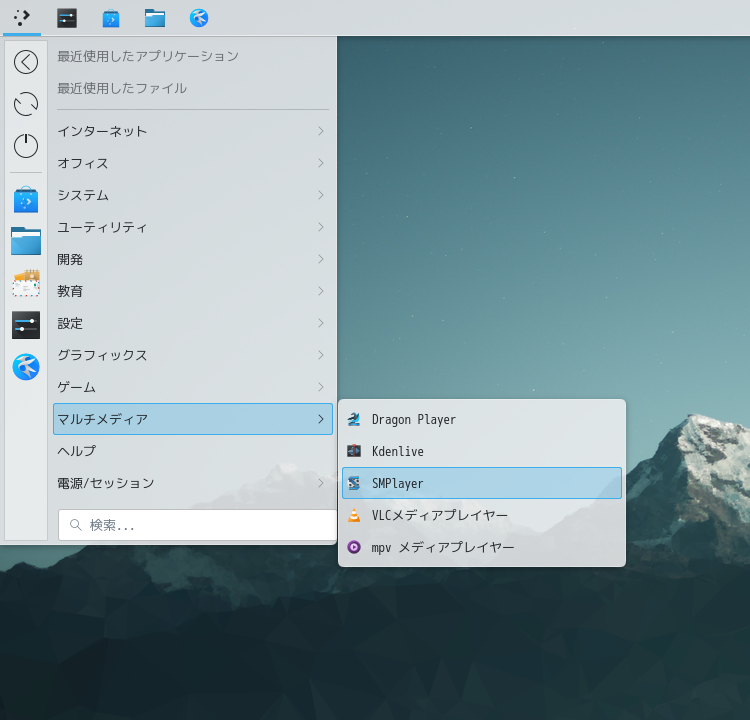Image resolution: width=750 pixels, height=720 pixels.
Task: Expand the 設定 submenu arrow
Action: click(321, 323)
